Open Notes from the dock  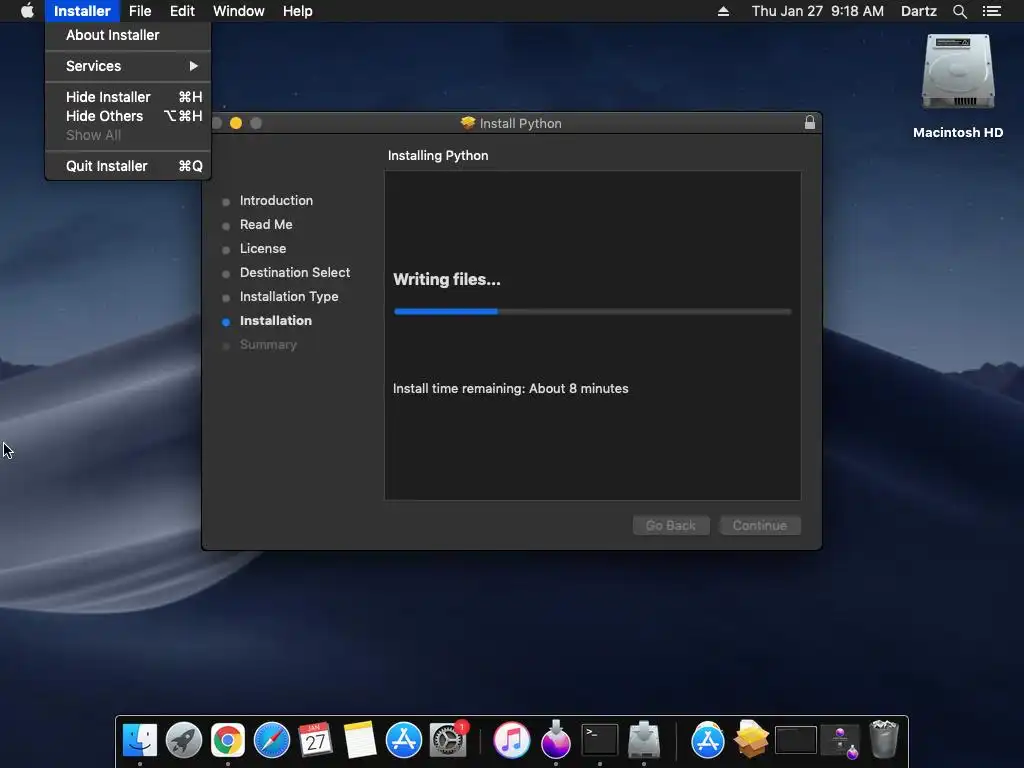pos(360,740)
